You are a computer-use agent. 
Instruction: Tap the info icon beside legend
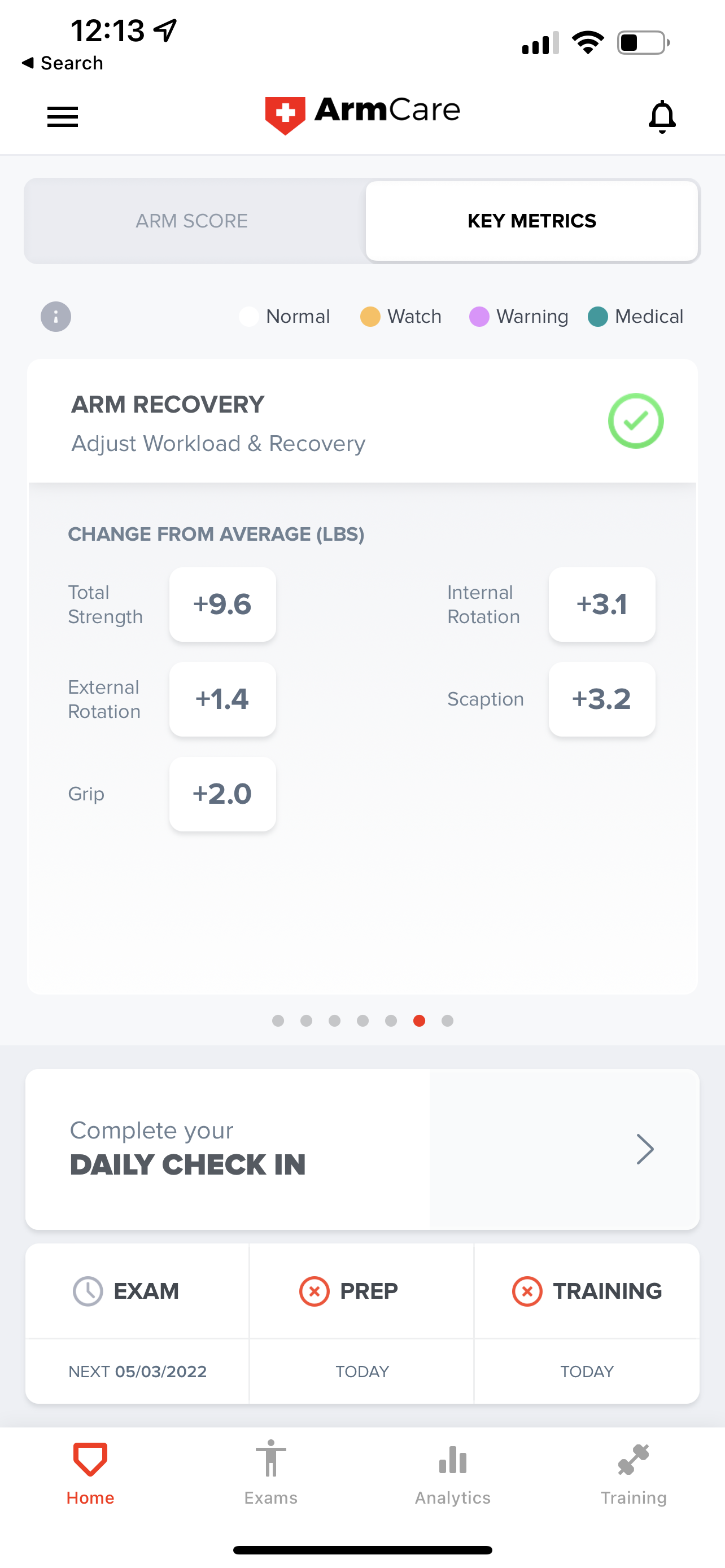[x=56, y=317]
